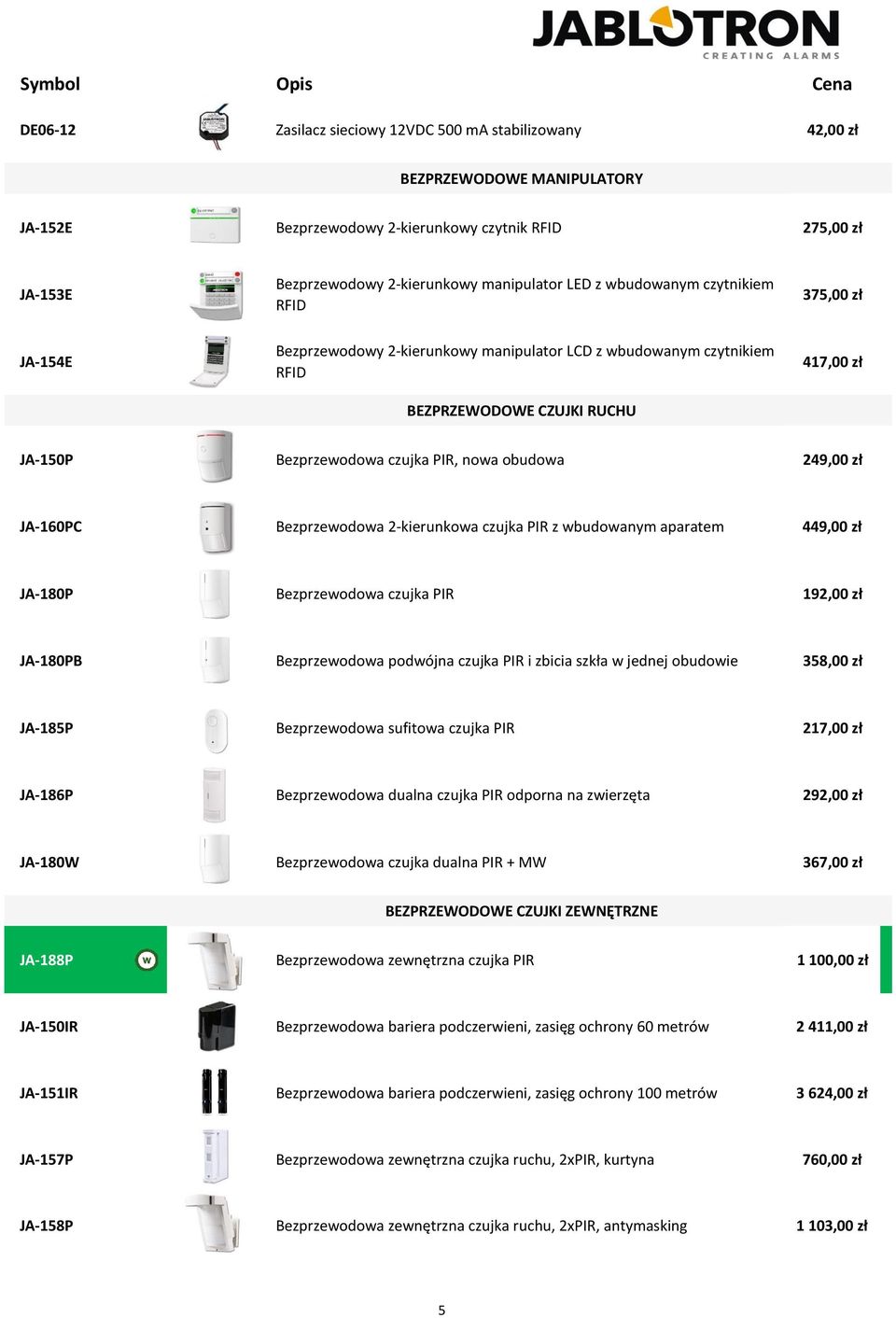This screenshot has height=1318, width=896.
Task: Select the JA-152E RFID reader image
Action: [216, 226]
